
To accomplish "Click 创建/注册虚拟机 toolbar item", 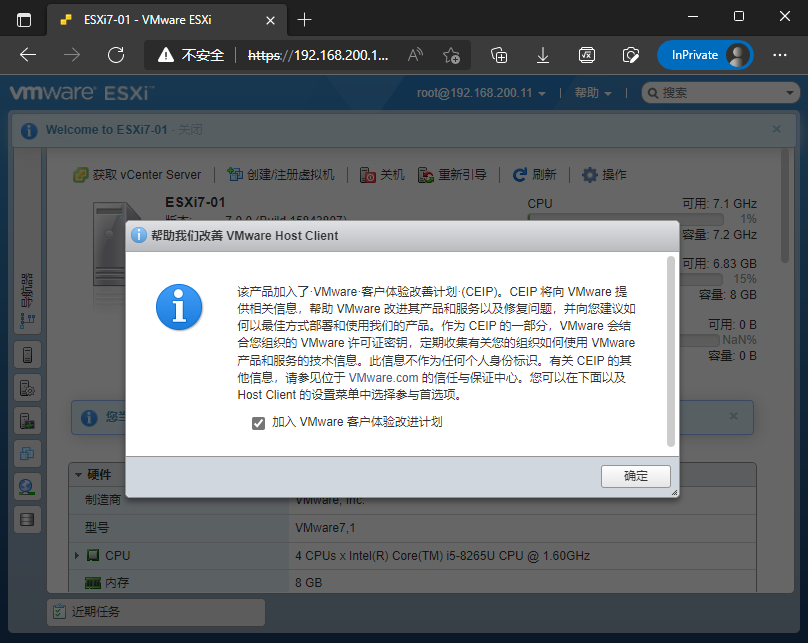I will point(281,175).
